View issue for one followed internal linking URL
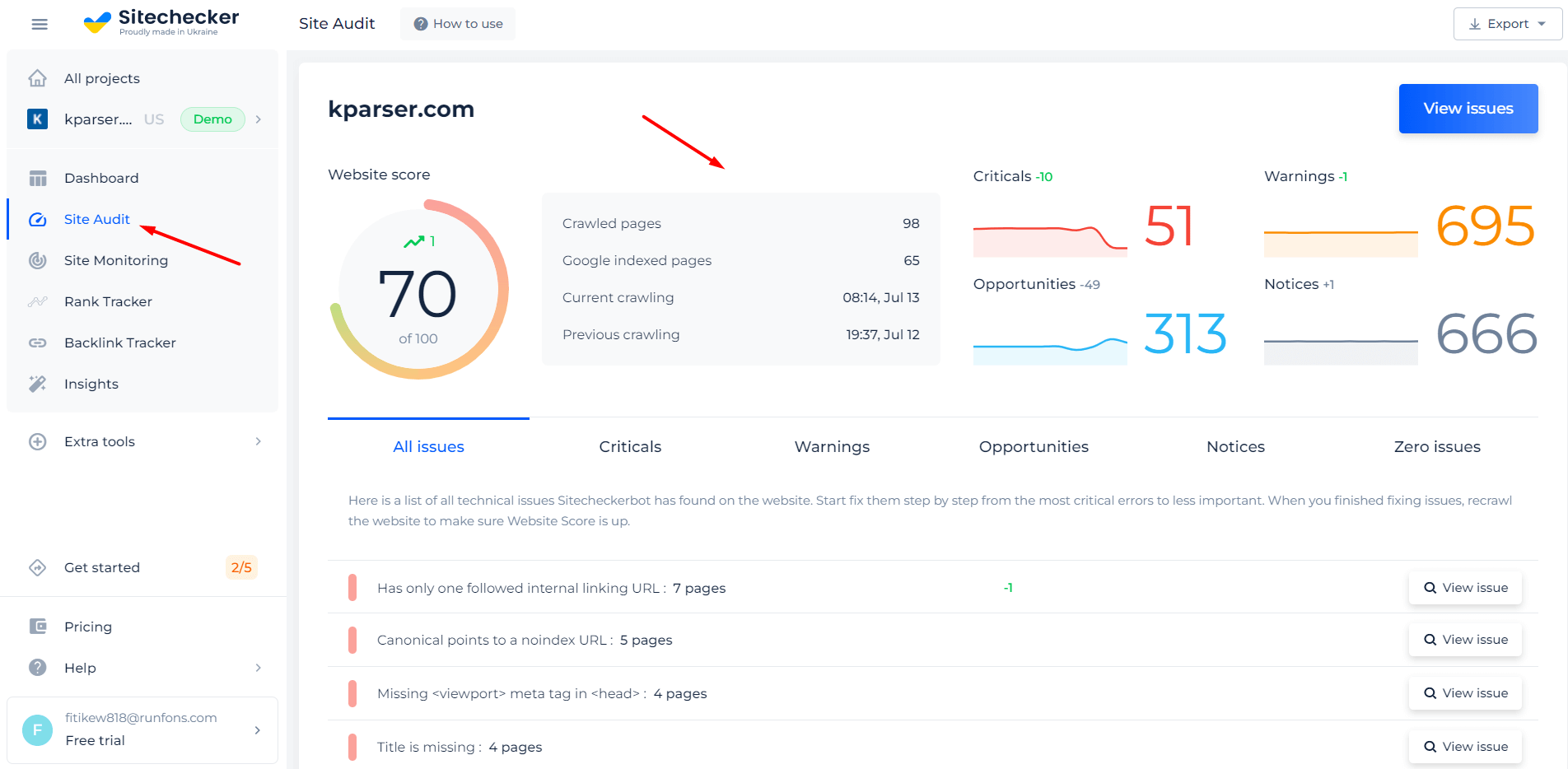The height and width of the screenshot is (769, 1568). pyautogui.click(x=1465, y=588)
